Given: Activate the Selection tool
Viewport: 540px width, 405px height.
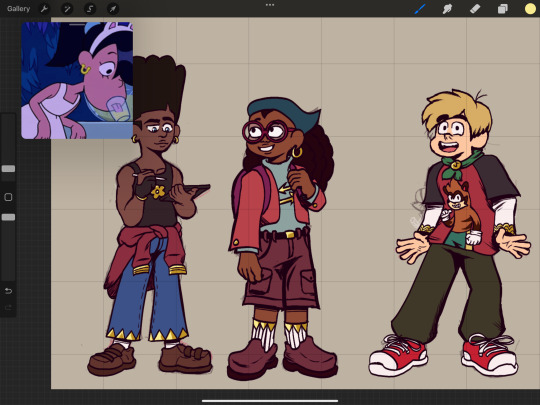Looking at the screenshot, I should [x=90, y=9].
